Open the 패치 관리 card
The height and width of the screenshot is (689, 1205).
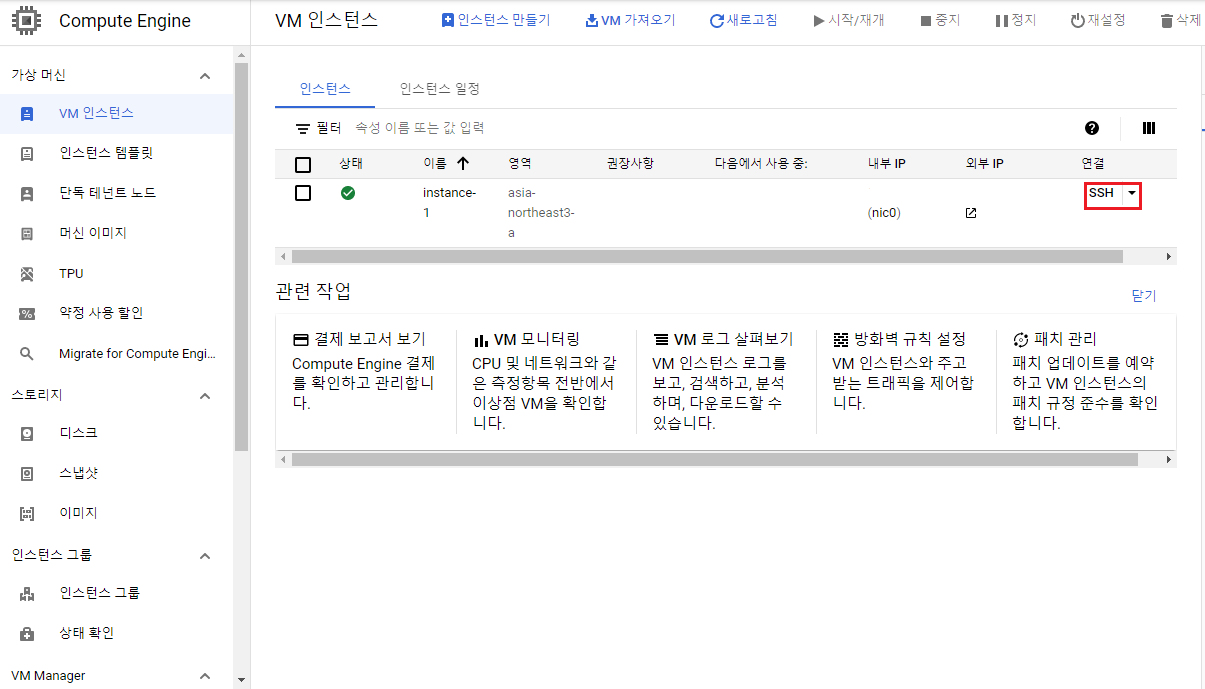click(1085, 382)
